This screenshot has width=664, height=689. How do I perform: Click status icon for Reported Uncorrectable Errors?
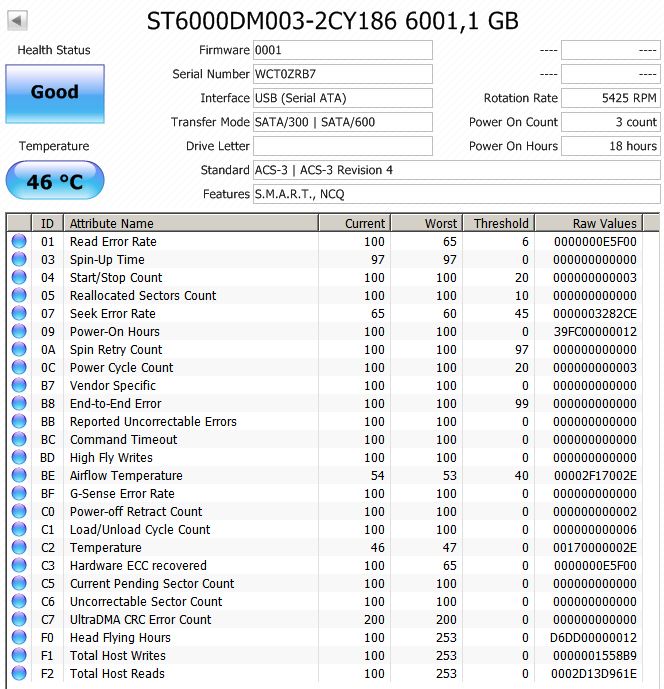point(19,421)
